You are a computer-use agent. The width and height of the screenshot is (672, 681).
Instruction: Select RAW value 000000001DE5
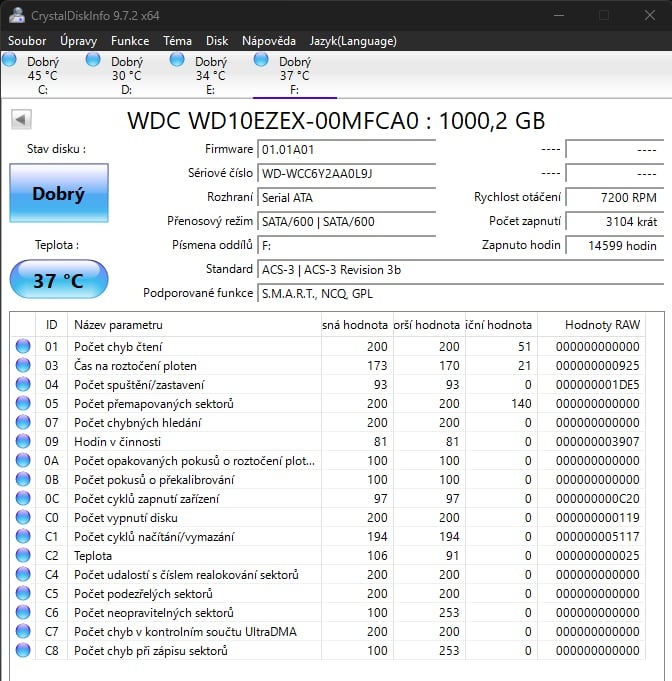click(598, 385)
